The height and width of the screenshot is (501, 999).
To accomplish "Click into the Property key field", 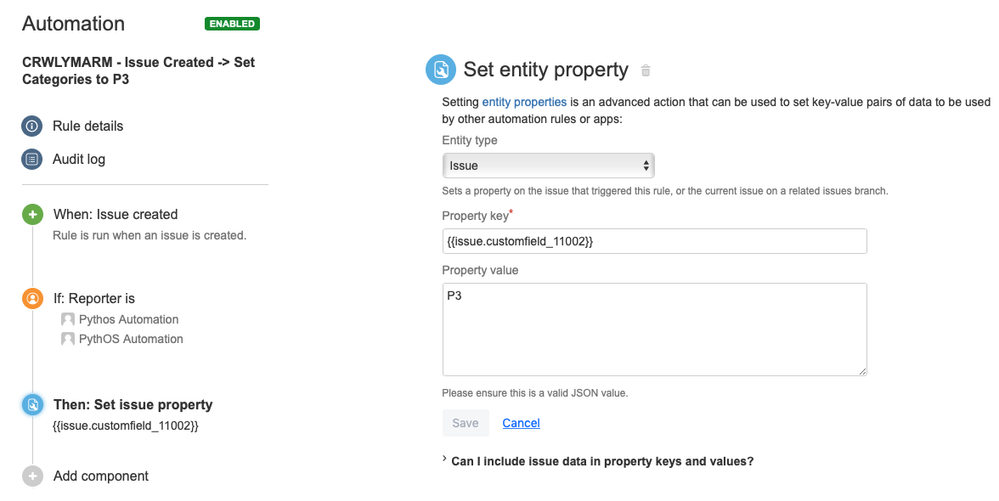I will [654, 241].
